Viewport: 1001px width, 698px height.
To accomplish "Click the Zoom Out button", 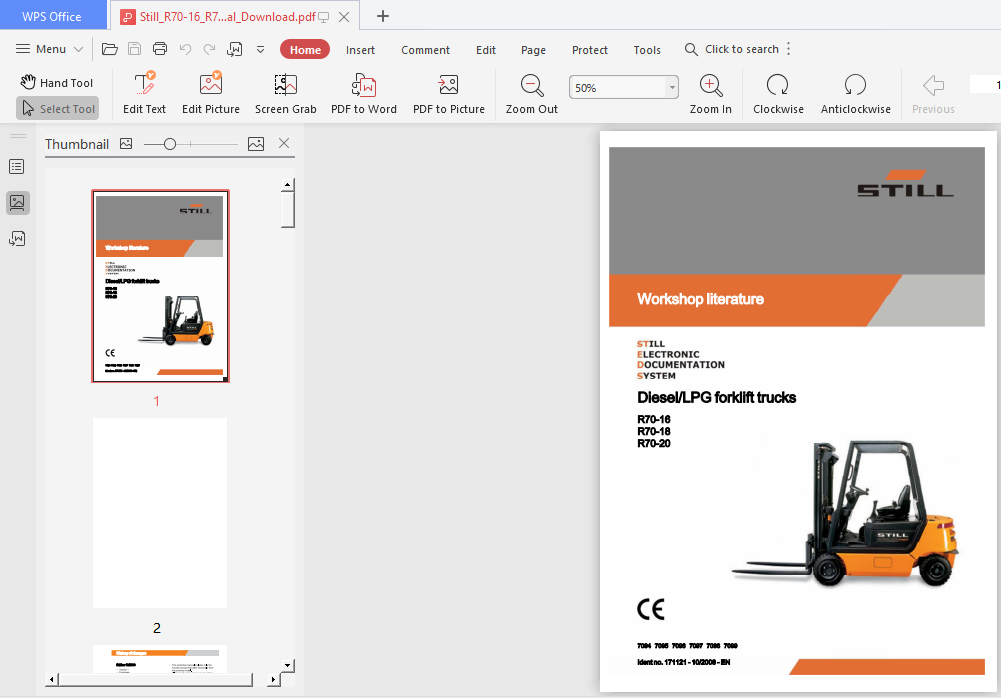I will [532, 93].
